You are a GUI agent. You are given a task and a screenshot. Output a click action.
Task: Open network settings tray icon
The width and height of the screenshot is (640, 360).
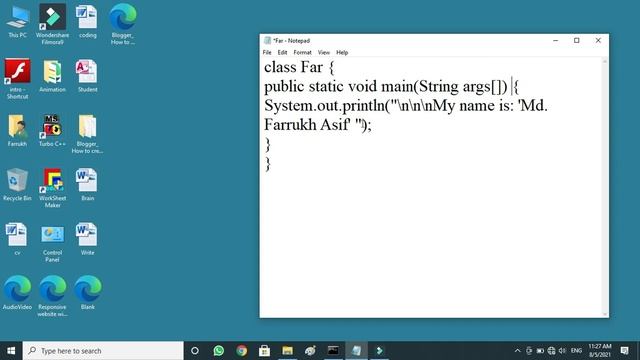(x=551, y=351)
